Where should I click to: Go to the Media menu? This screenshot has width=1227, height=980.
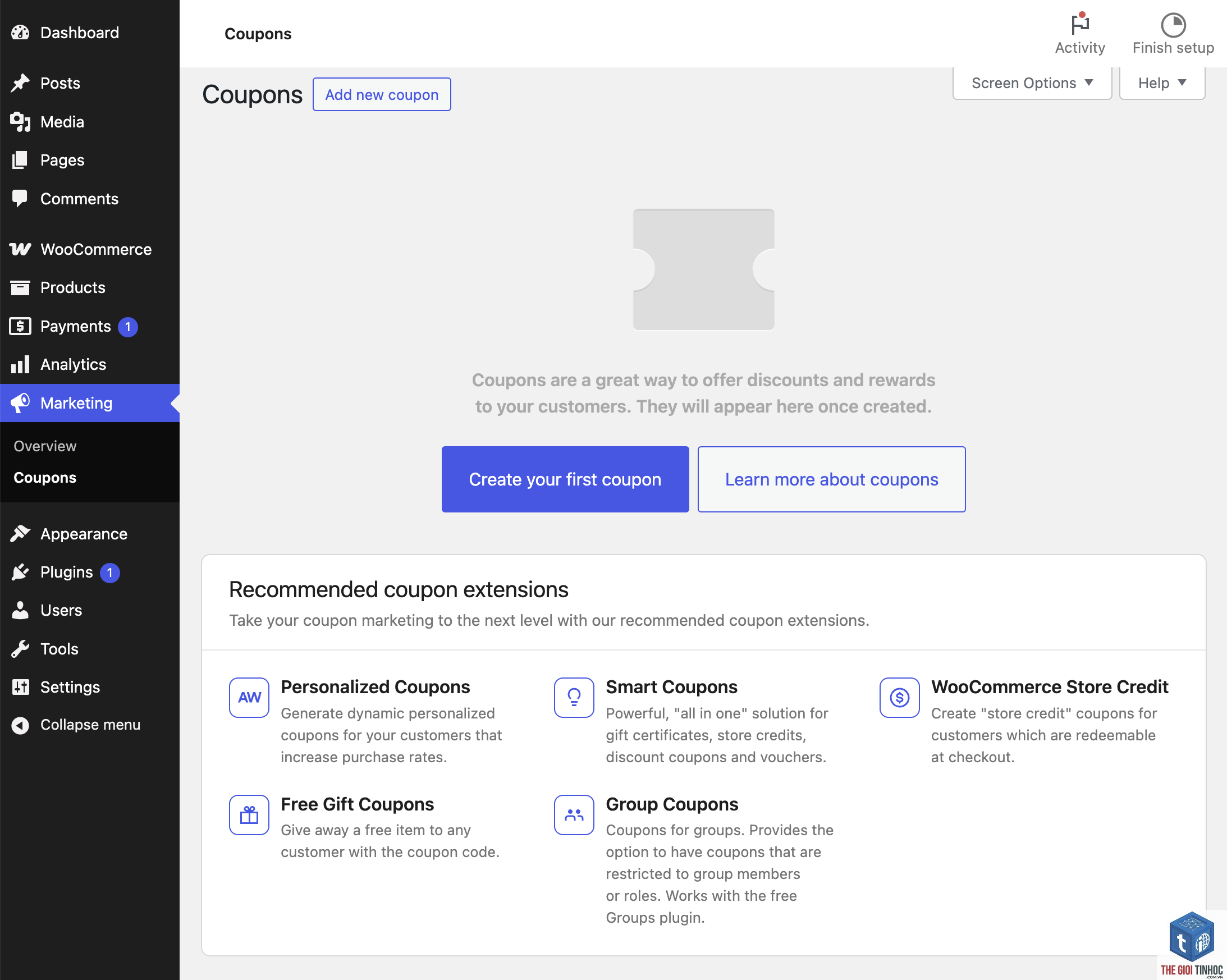90,122
